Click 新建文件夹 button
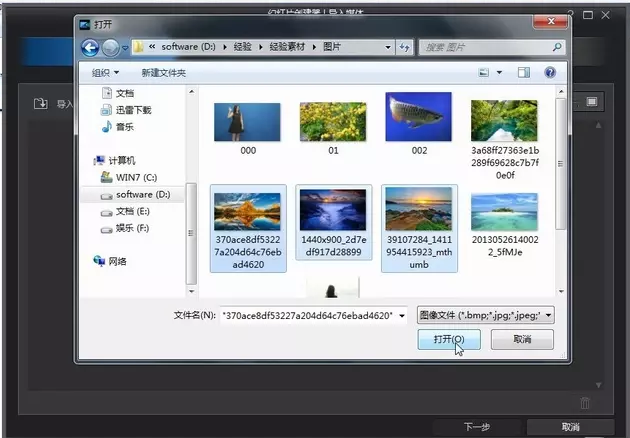 click(164, 73)
